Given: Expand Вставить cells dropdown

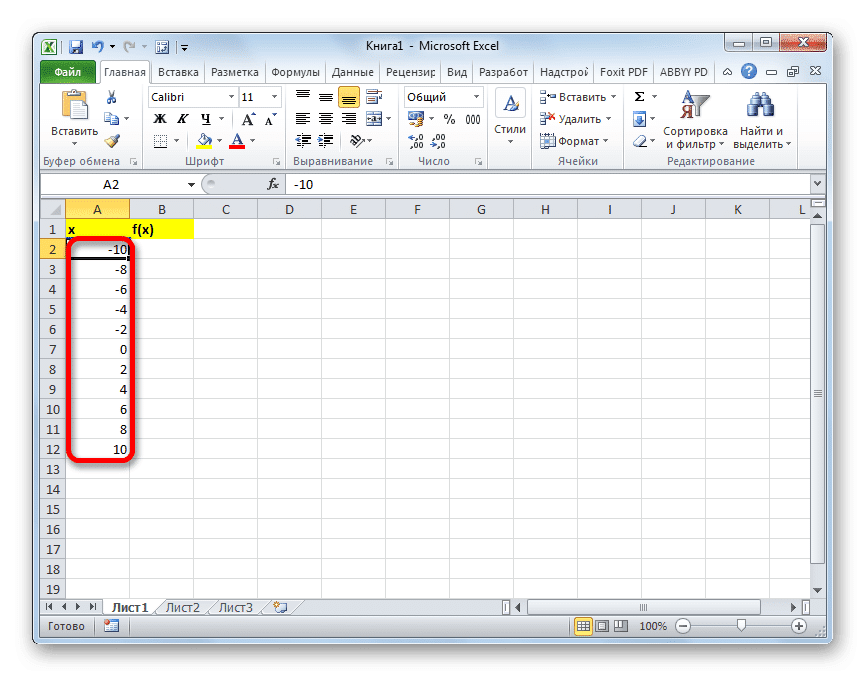Looking at the screenshot, I should click(x=613, y=97).
